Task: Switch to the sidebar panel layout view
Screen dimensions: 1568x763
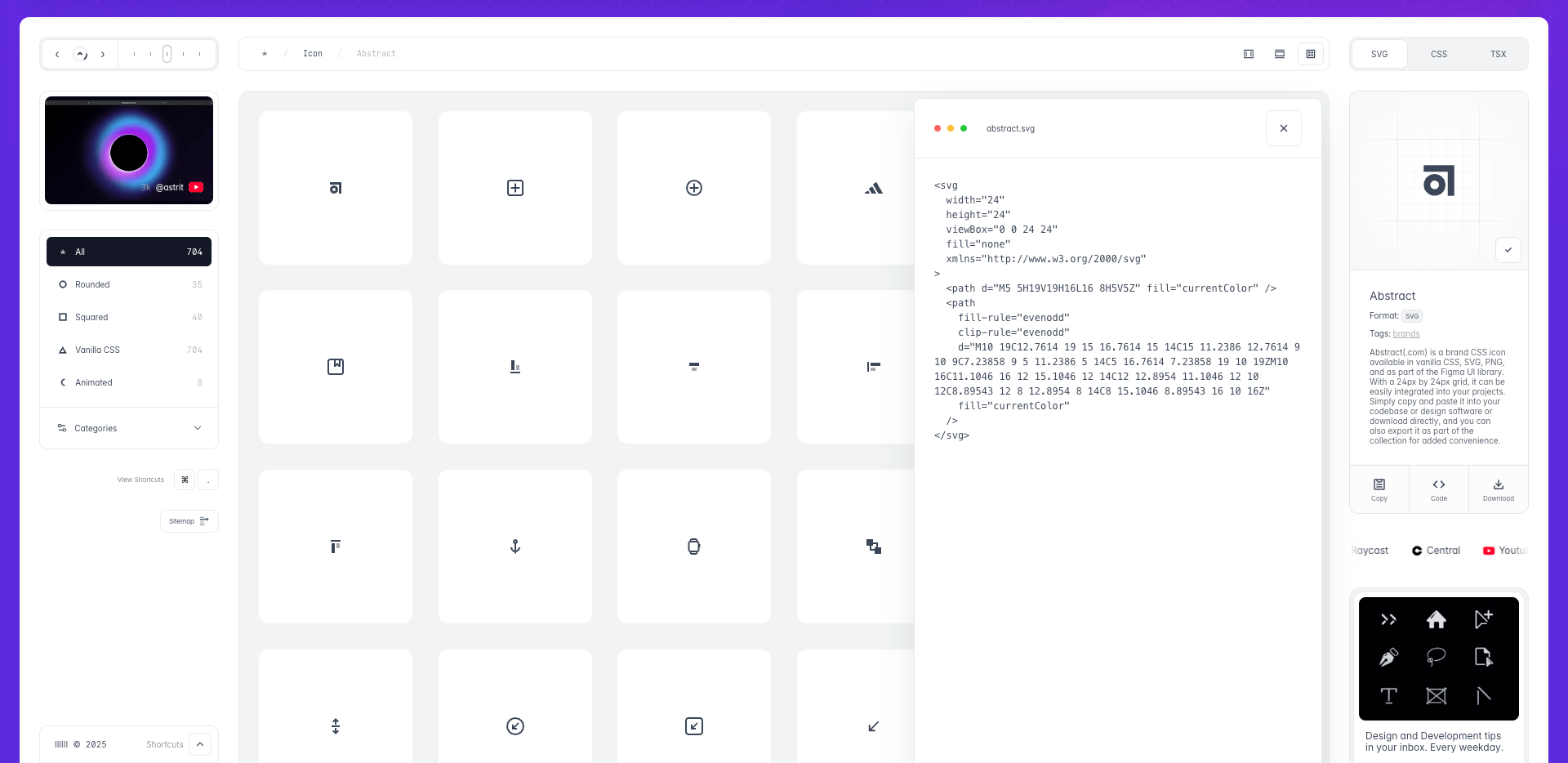Action: [x=1249, y=54]
